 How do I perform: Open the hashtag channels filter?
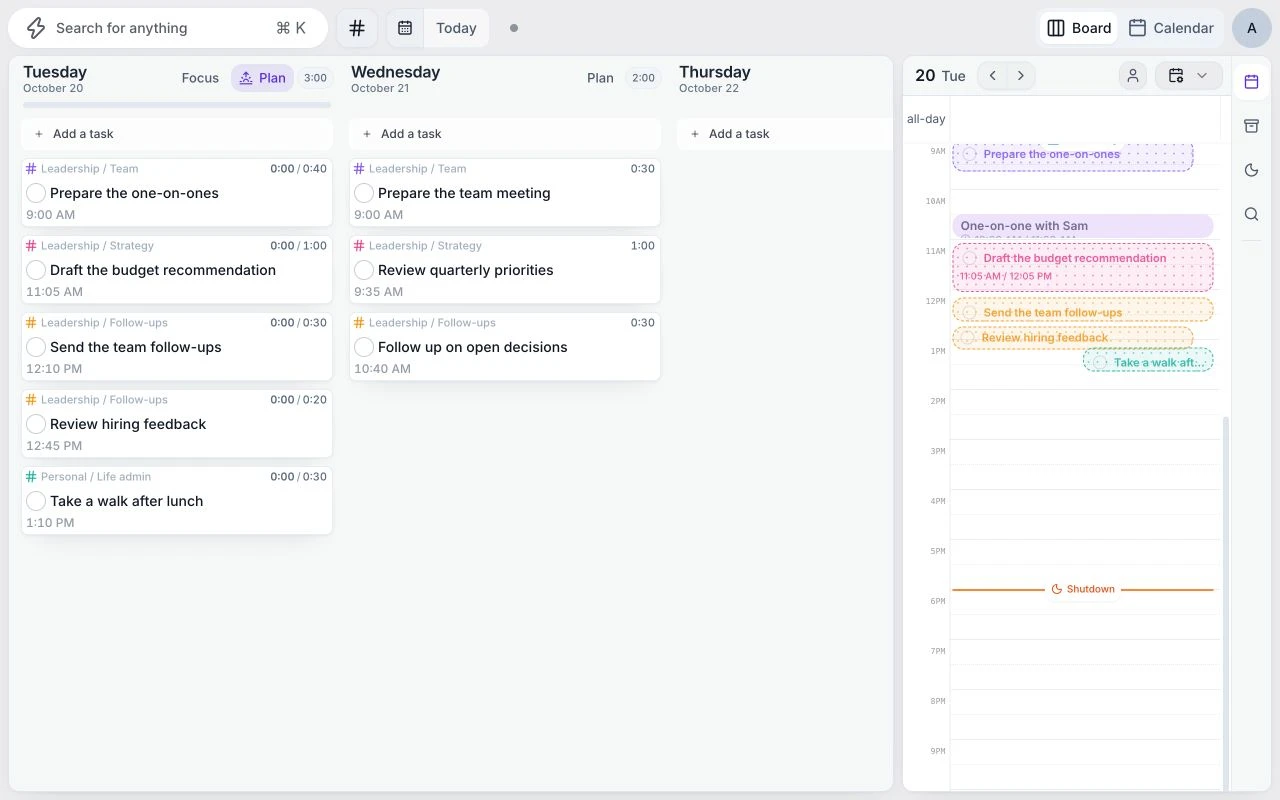point(357,28)
